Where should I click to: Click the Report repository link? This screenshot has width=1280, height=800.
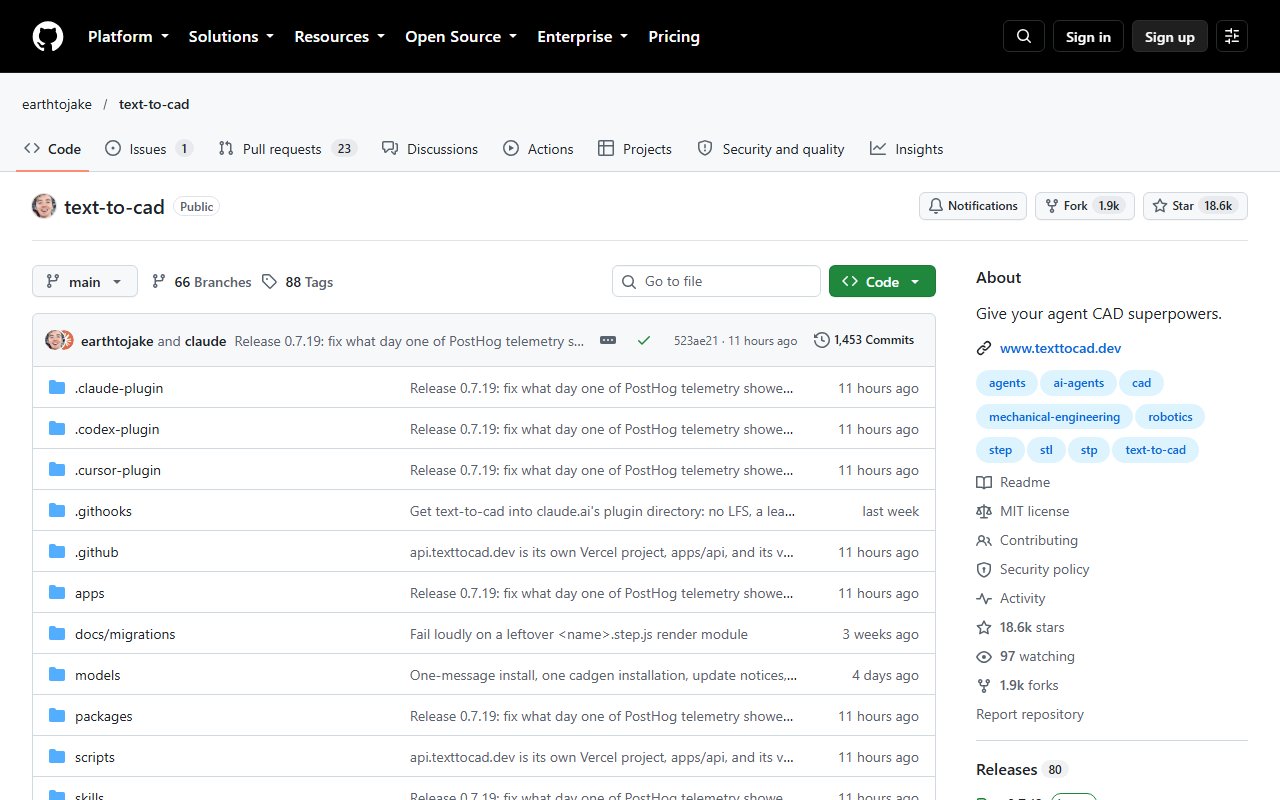[x=1030, y=714]
